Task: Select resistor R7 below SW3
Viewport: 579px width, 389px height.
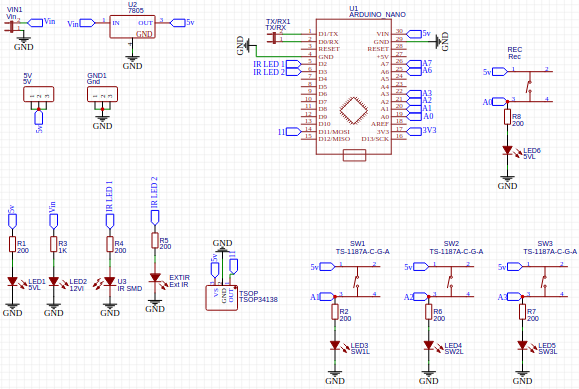Action: click(523, 312)
